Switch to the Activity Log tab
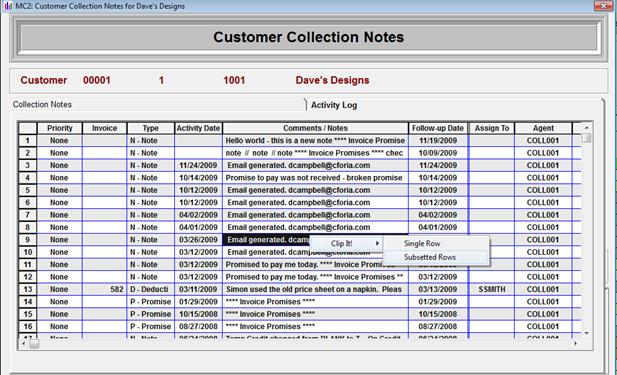The height and width of the screenshot is (375, 617). coord(334,105)
